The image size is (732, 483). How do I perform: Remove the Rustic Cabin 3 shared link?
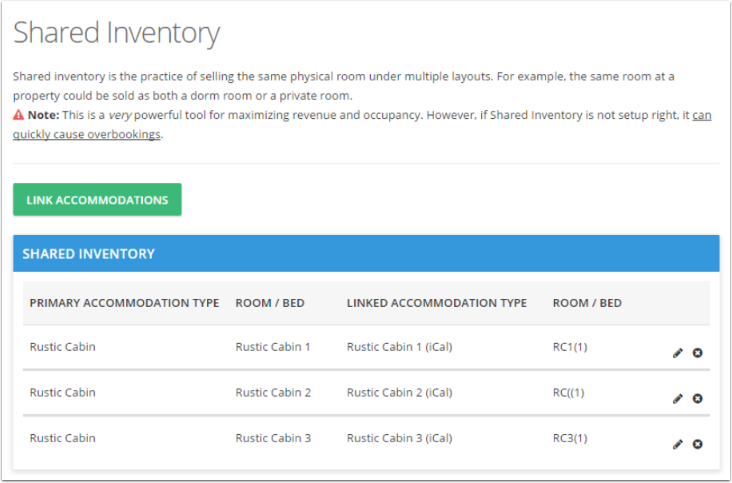pyautogui.click(x=697, y=444)
